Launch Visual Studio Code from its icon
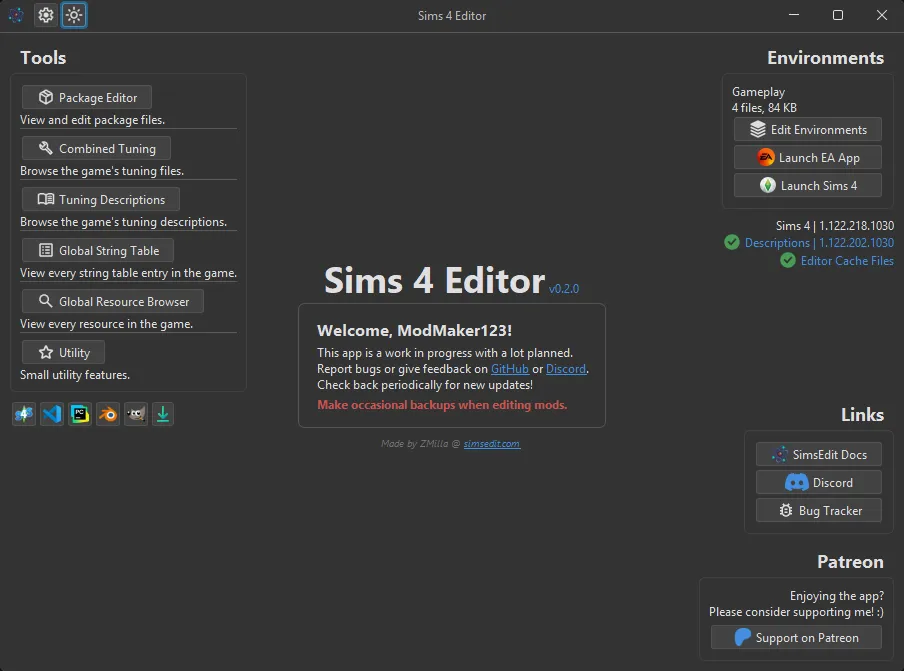904x671 pixels. (x=52, y=414)
